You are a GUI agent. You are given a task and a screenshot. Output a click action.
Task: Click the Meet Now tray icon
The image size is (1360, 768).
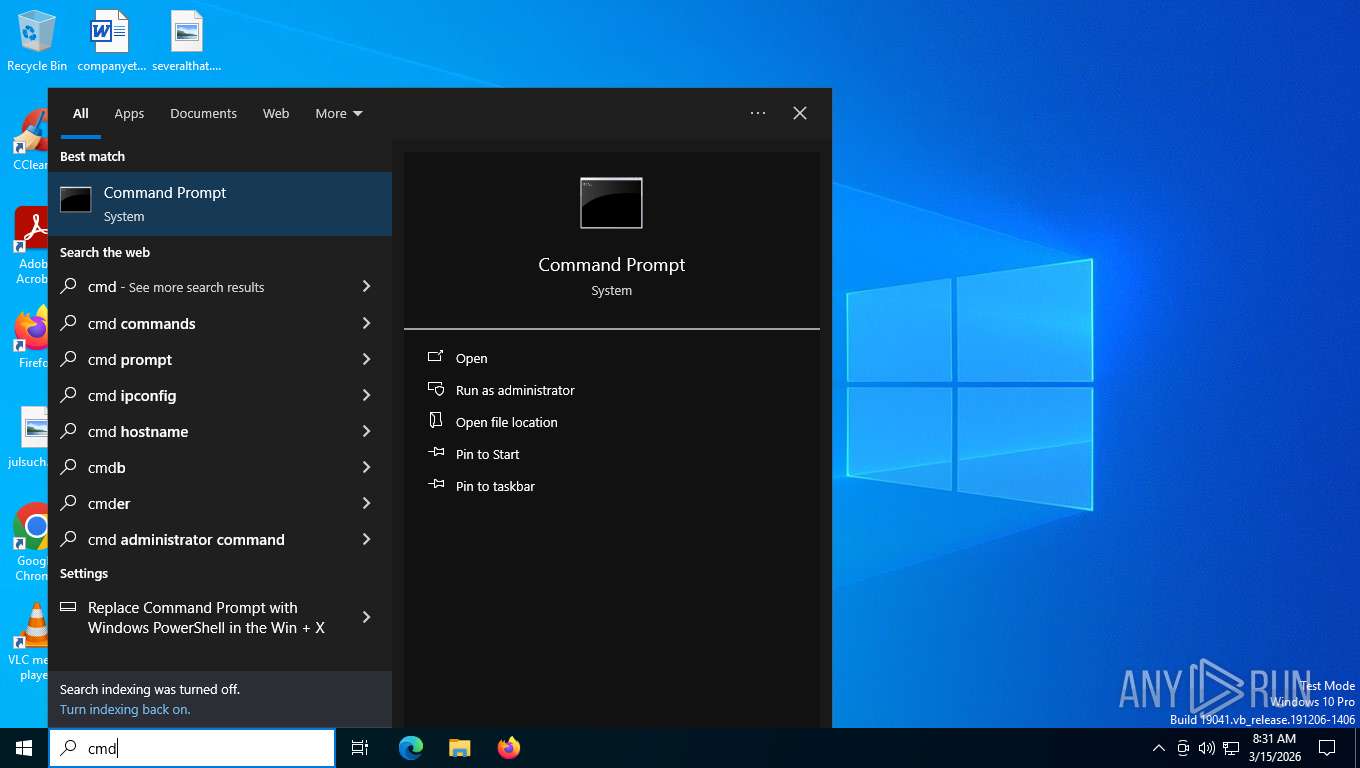1183,748
